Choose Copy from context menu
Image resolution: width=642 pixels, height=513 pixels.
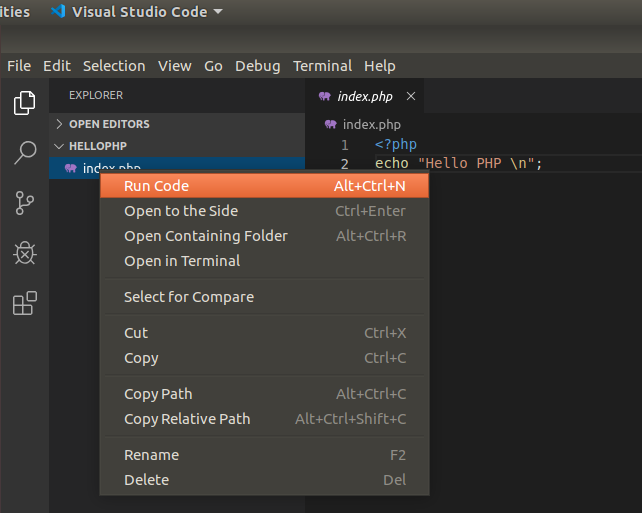(x=264, y=358)
